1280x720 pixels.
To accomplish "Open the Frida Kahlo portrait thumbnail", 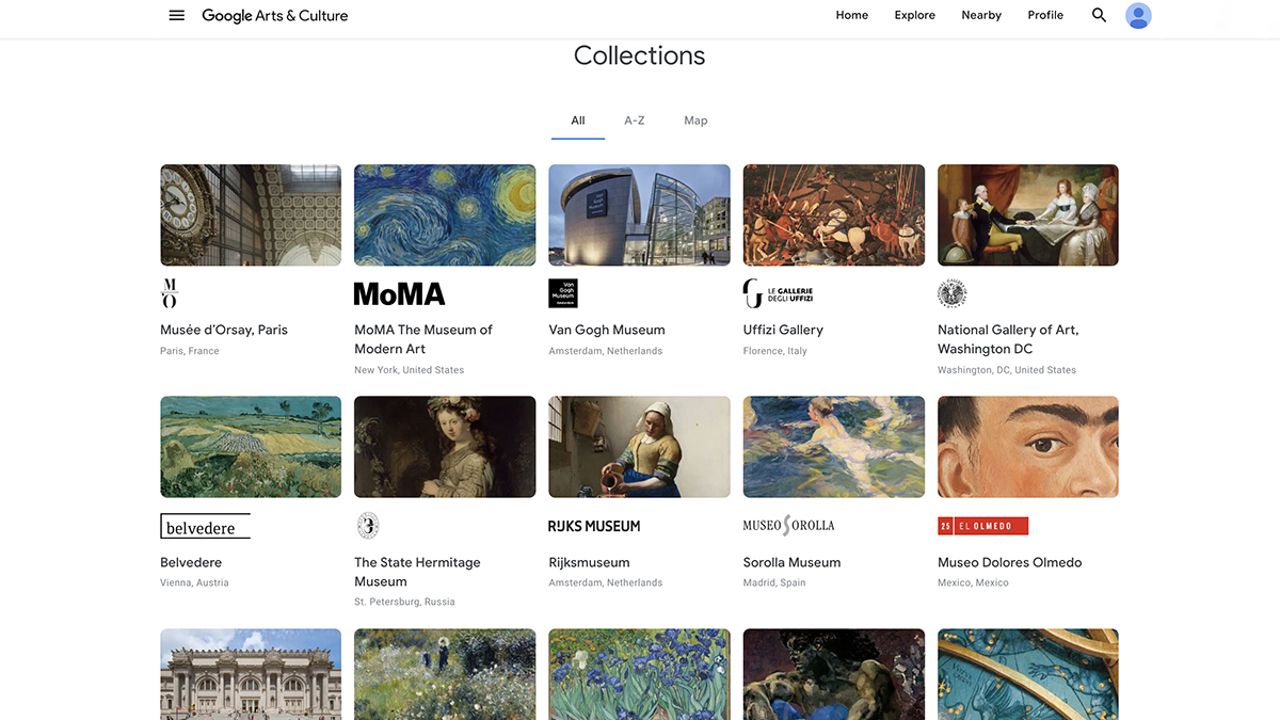I will (1028, 447).
